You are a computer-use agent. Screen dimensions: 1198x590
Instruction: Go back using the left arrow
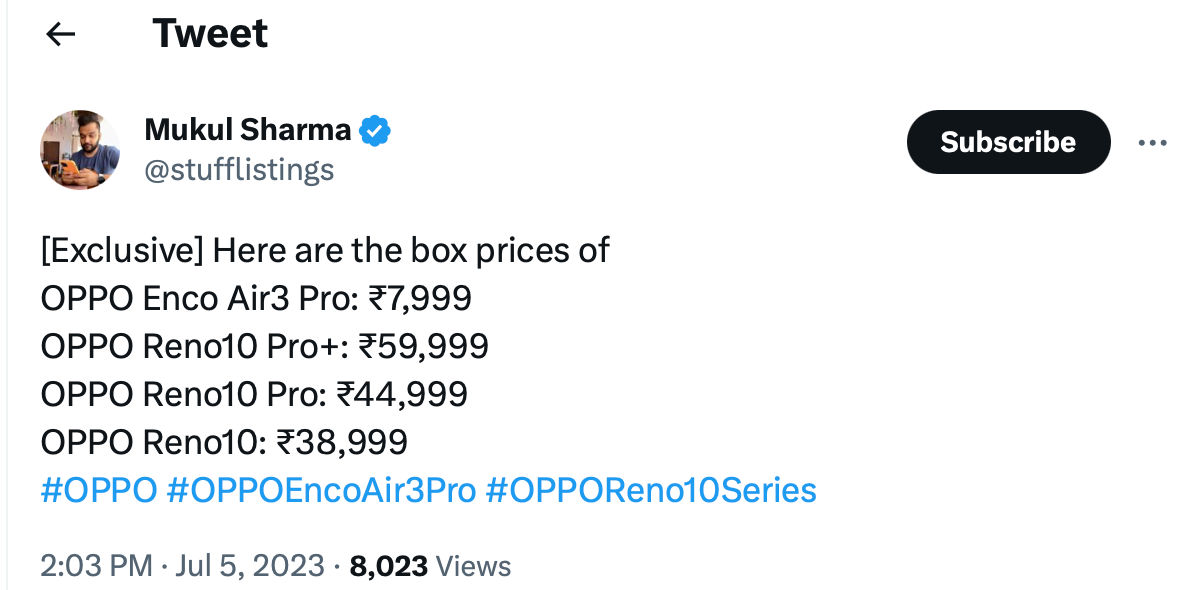click(60, 34)
